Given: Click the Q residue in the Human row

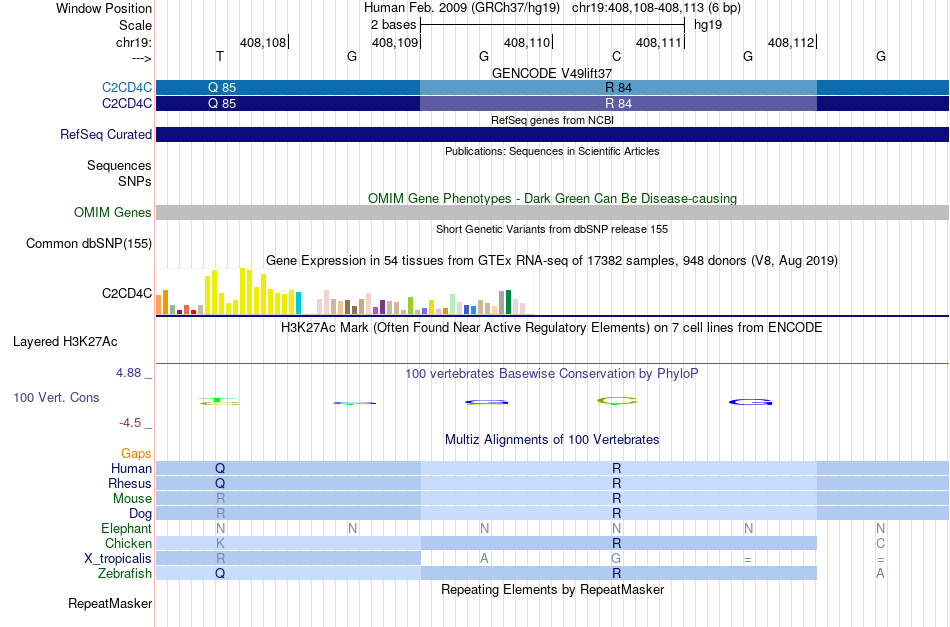Looking at the screenshot, I should tap(220, 468).
